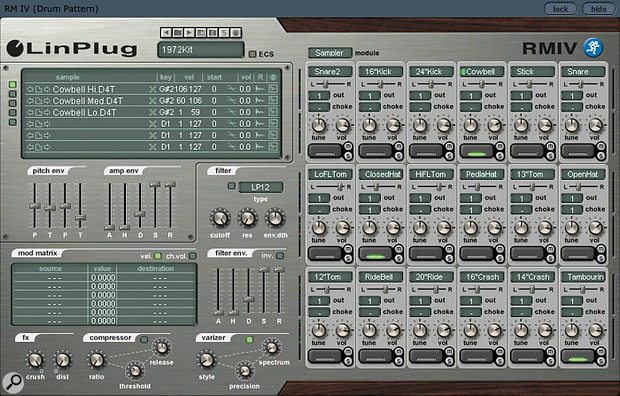The image size is (620, 396).
Task: Click the Mackie running-man logo icon
Action: click(593, 48)
